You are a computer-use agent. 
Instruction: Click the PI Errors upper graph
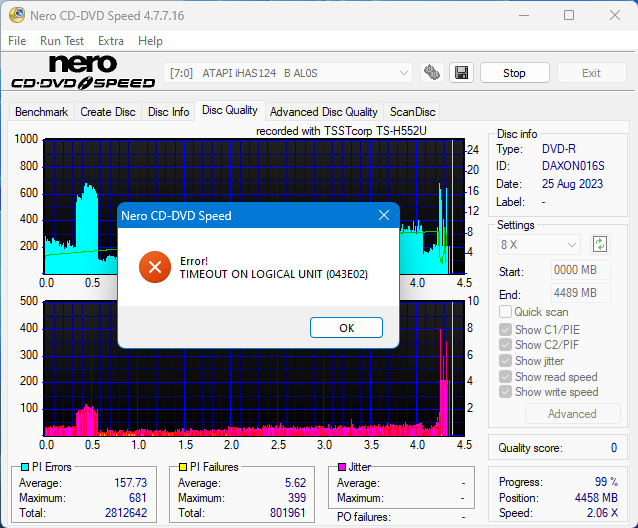(x=254, y=207)
